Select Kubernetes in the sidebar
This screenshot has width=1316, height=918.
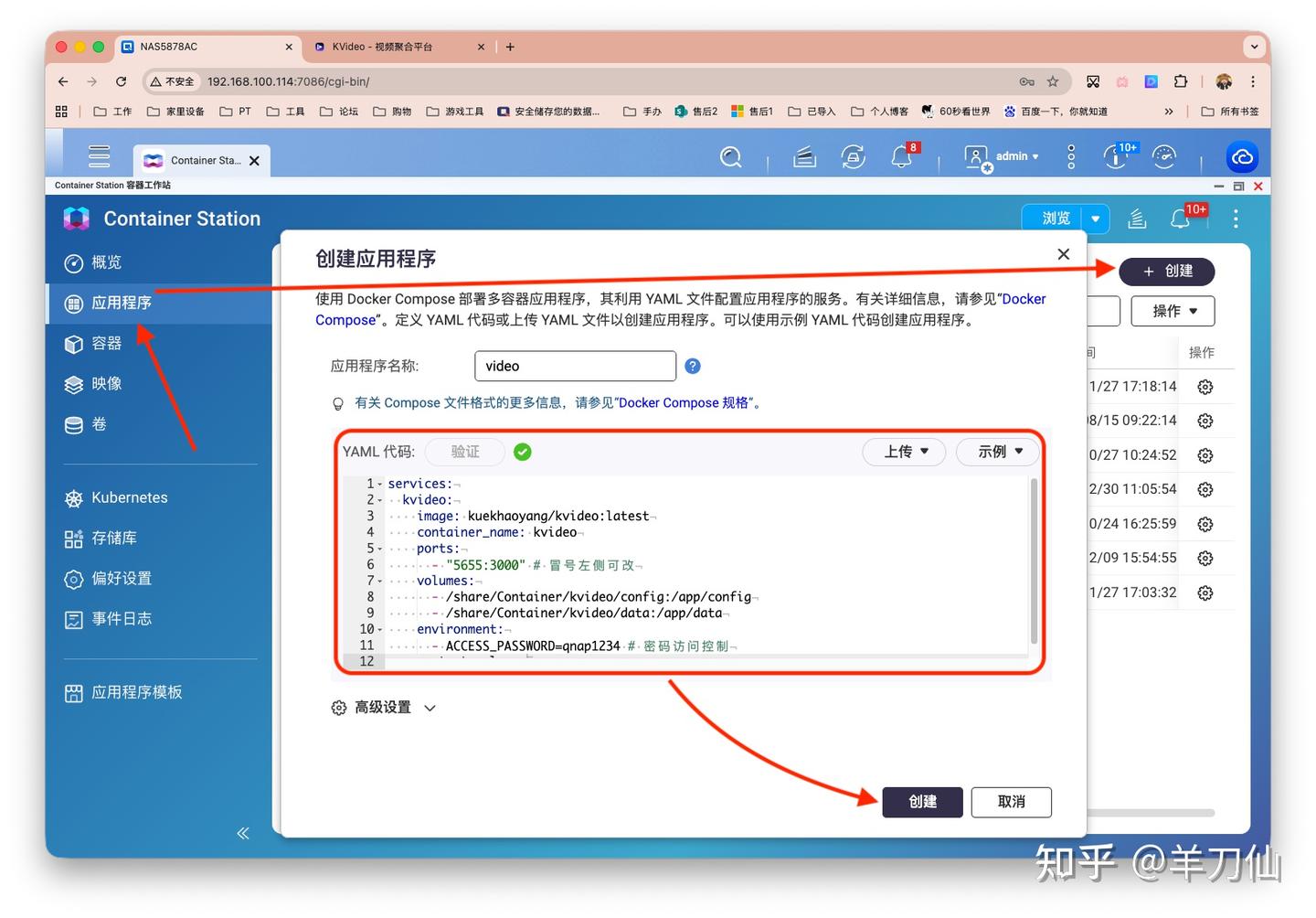point(128,497)
